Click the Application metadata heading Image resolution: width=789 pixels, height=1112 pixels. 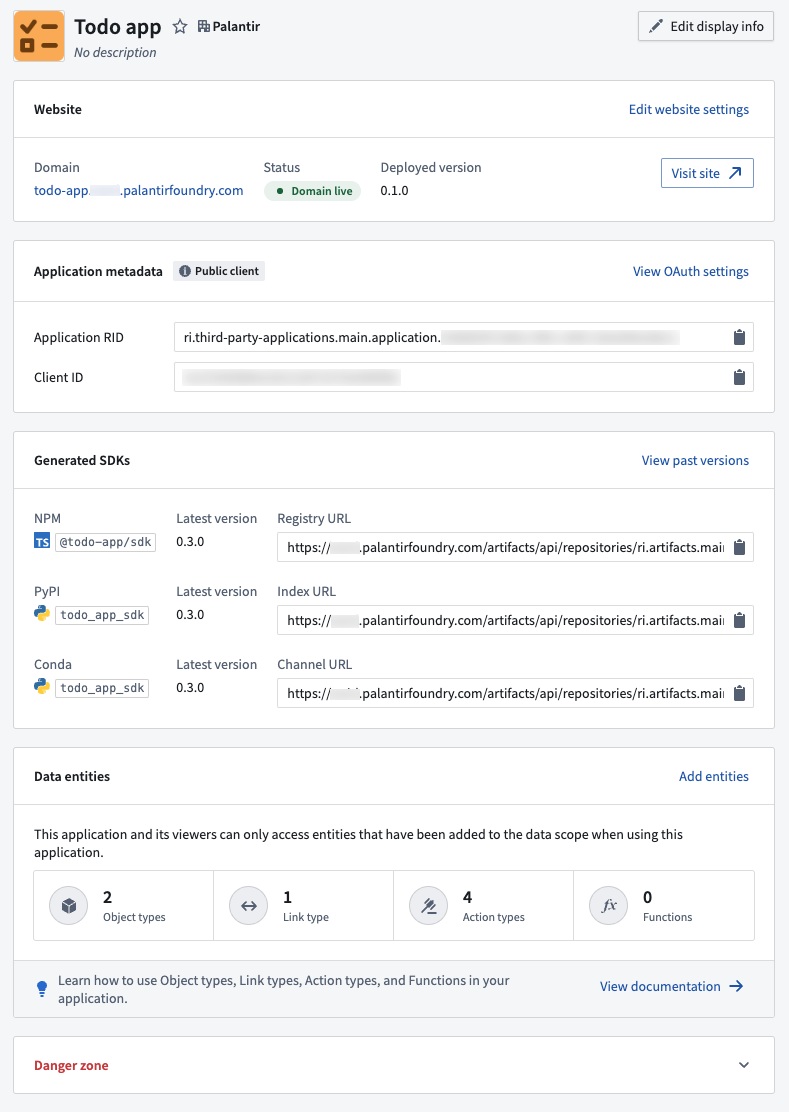(x=98, y=272)
